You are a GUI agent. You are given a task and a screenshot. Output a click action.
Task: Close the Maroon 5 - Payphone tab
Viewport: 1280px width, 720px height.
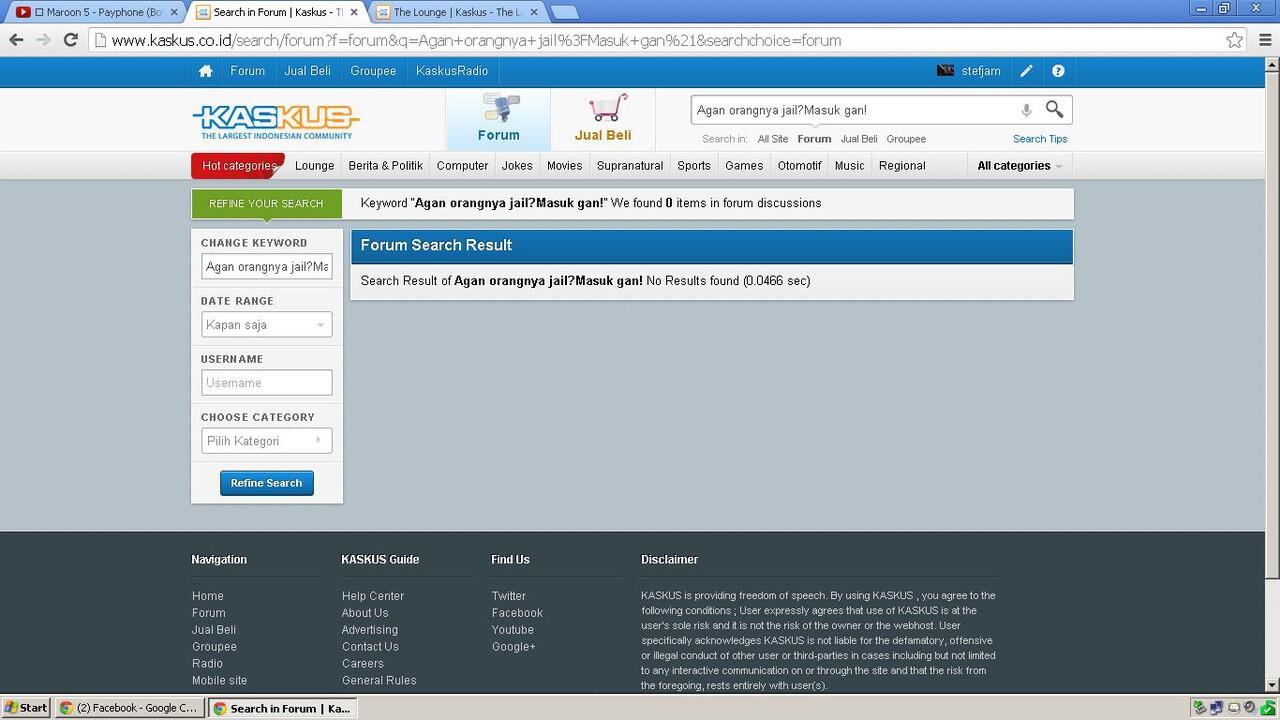[174, 12]
